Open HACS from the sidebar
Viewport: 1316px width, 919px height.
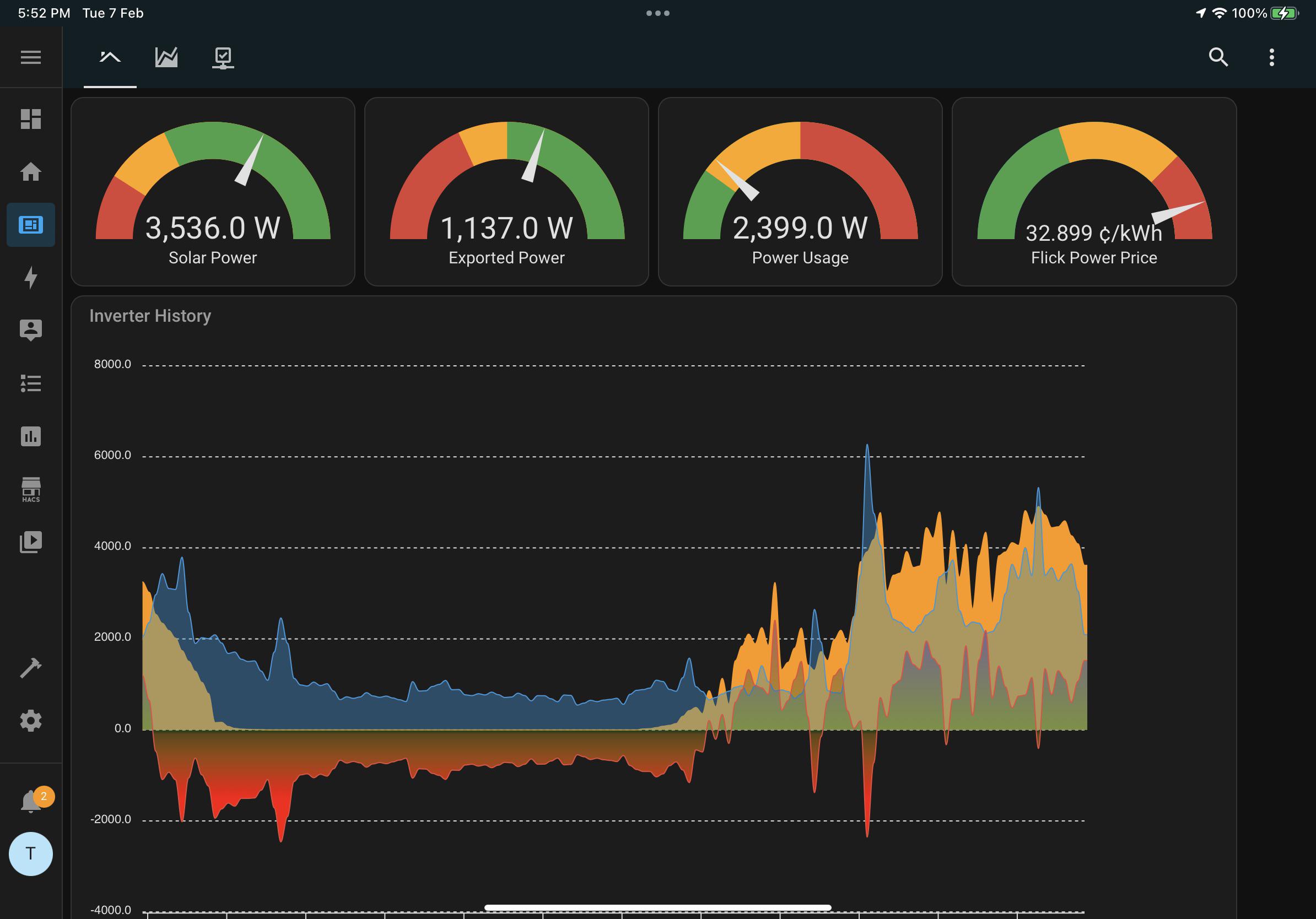tap(30, 490)
